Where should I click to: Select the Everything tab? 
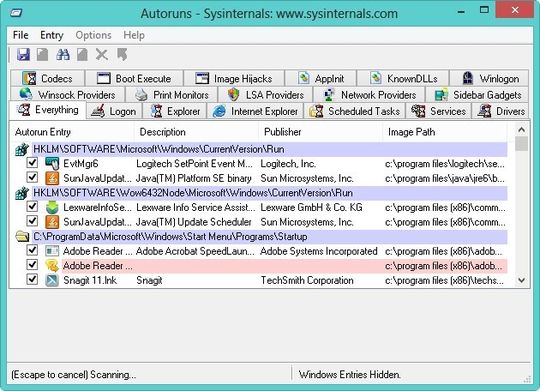point(48,110)
